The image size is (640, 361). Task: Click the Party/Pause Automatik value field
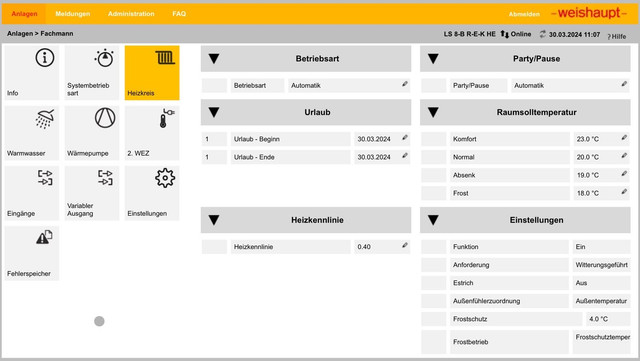[x=570, y=85]
